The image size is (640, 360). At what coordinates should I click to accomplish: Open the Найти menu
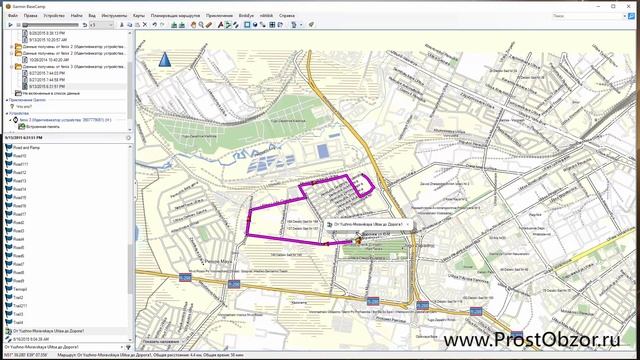(76, 16)
